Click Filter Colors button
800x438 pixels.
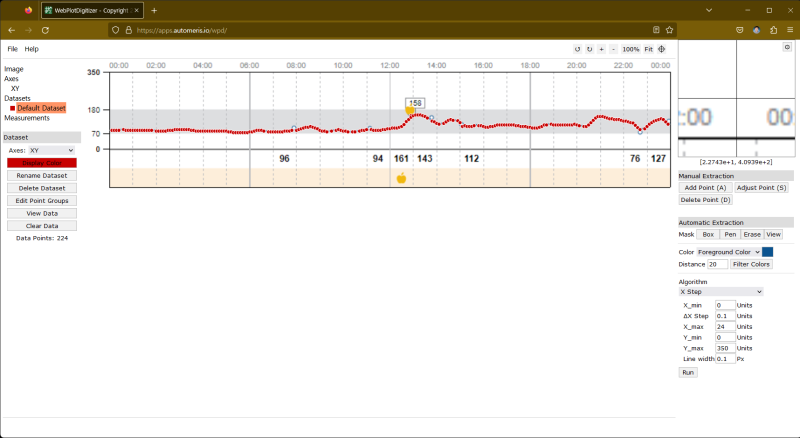pos(751,264)
